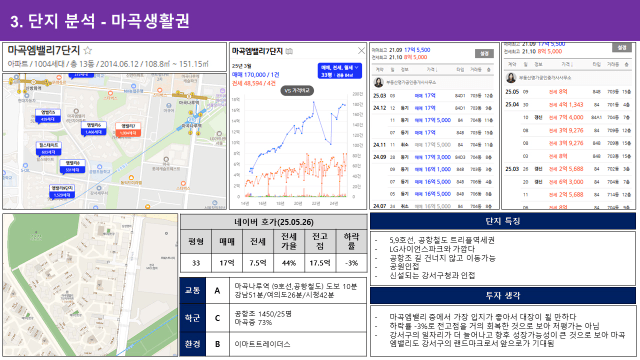Click the 33 평형 cell
Viewport: 640px width, 360px height.
coord(196,263)
